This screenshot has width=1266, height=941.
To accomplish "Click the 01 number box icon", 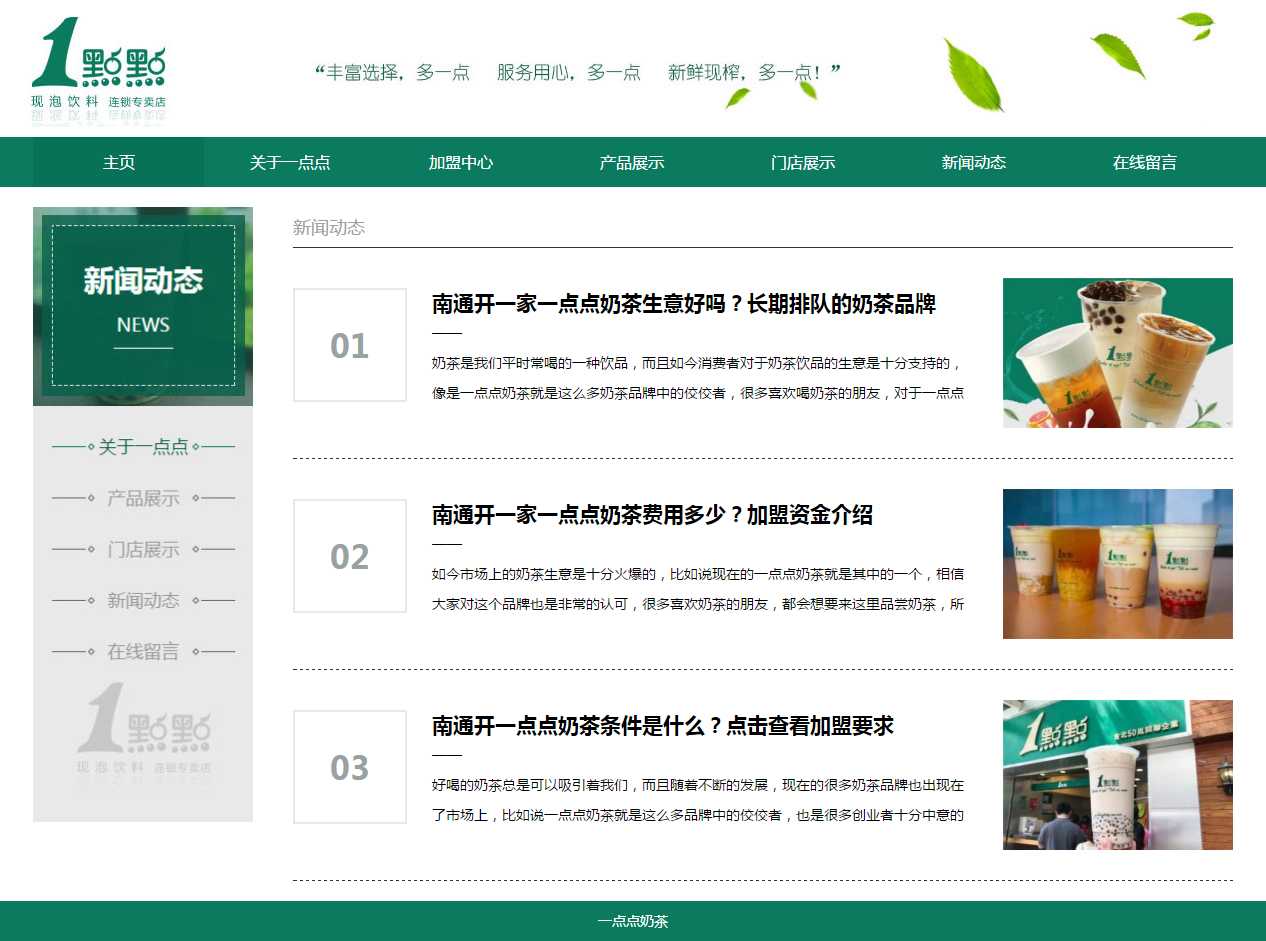I will (350, 345).
